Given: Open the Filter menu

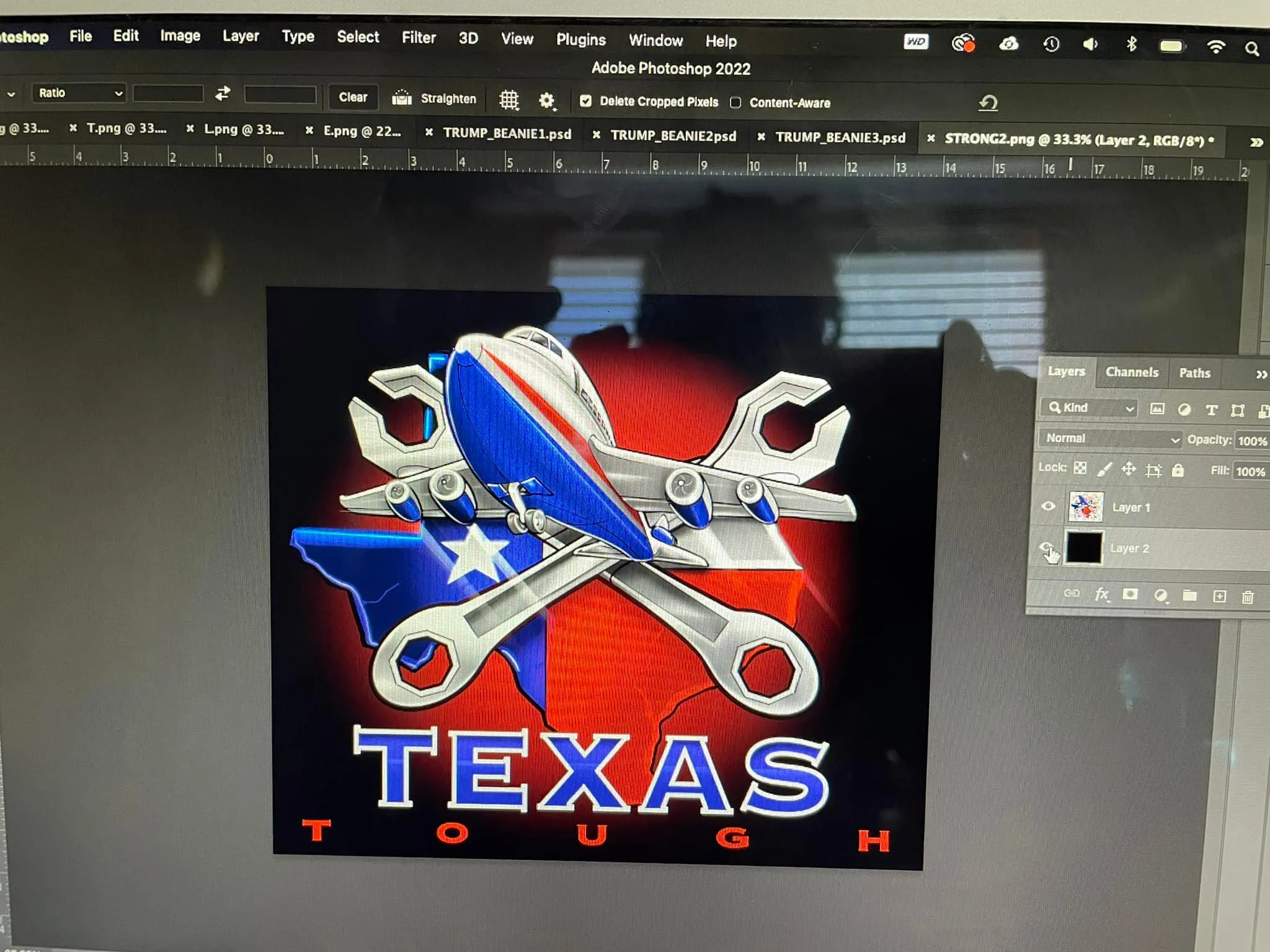Looking at the screenshot, I should pyautogui.click(x=419, y=38).
